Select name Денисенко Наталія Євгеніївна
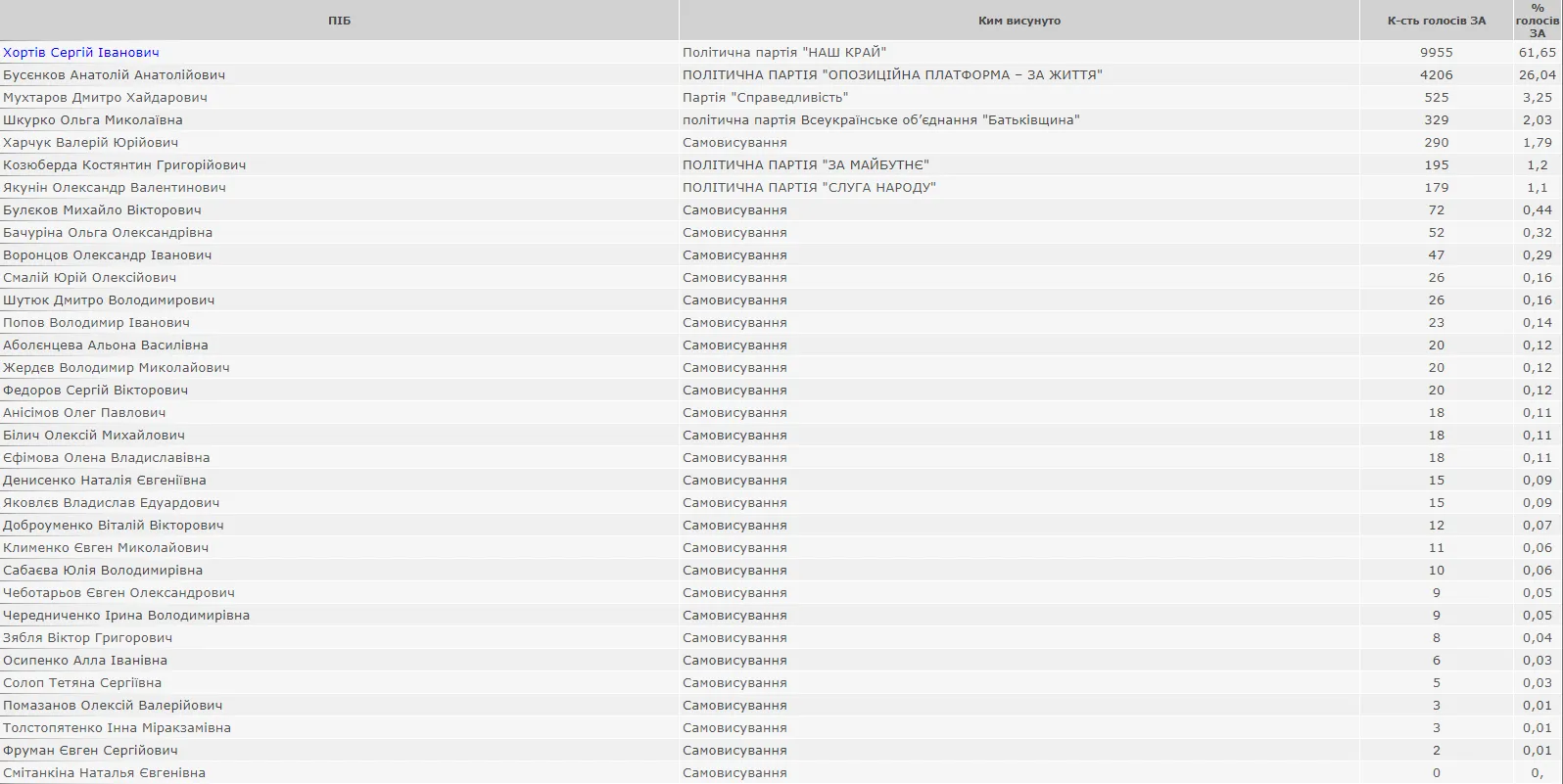Image resolution: width=1563 pixels, height=784 pixels. coord(105,481)
